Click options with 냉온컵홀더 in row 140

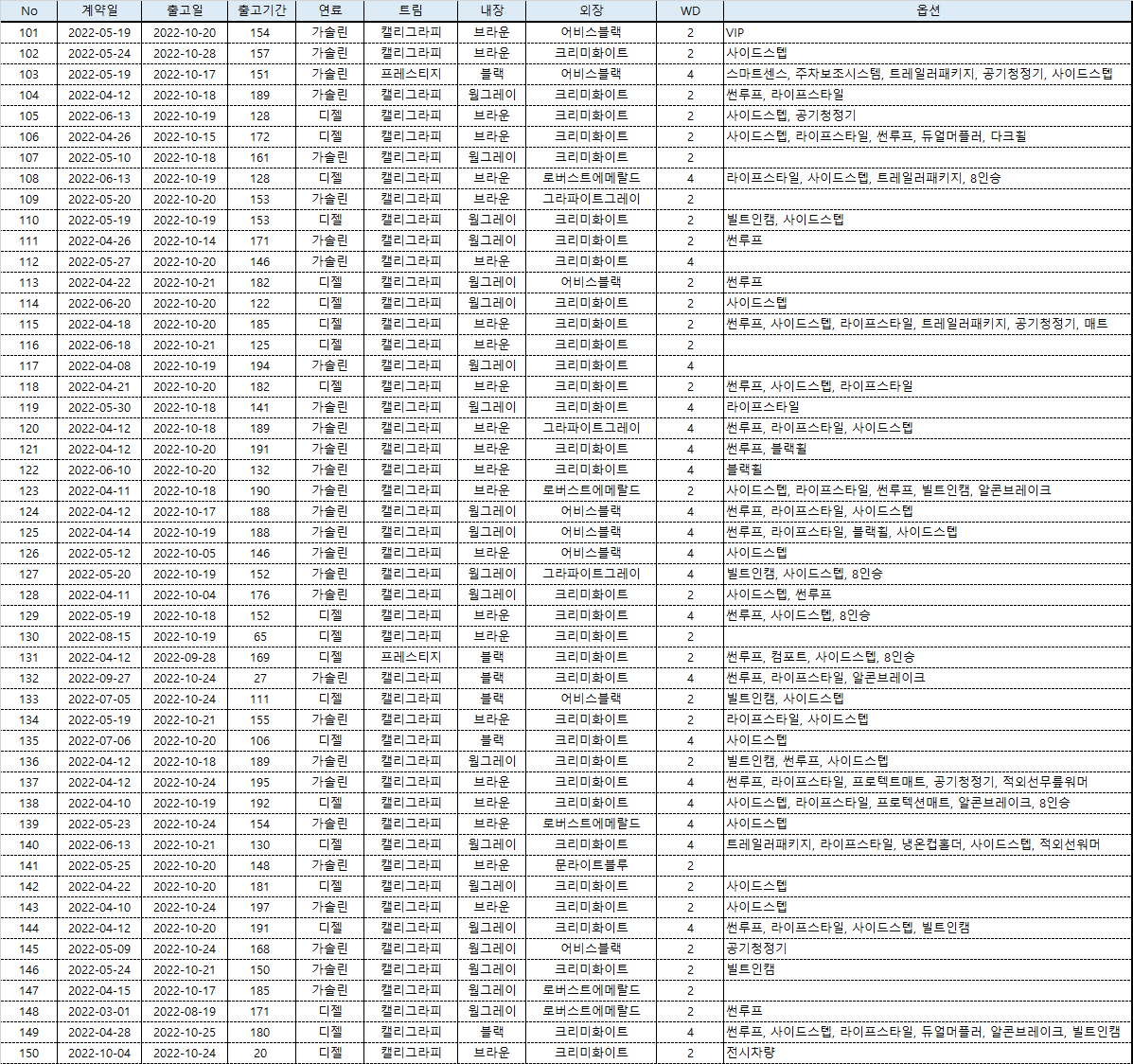pyautogui.click(x=928, y=845)
